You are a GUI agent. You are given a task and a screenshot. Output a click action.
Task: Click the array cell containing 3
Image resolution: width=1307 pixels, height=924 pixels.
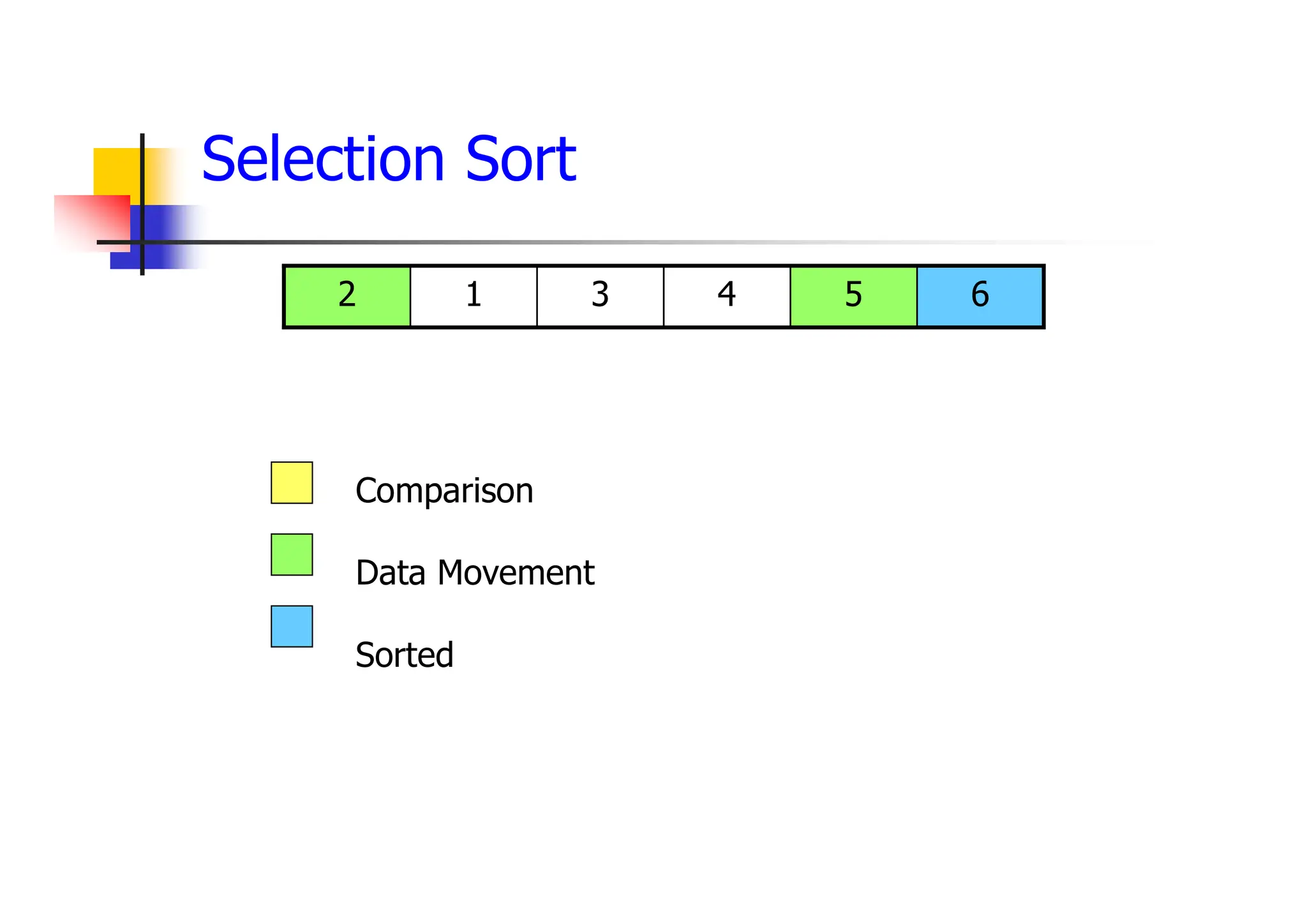600,296
